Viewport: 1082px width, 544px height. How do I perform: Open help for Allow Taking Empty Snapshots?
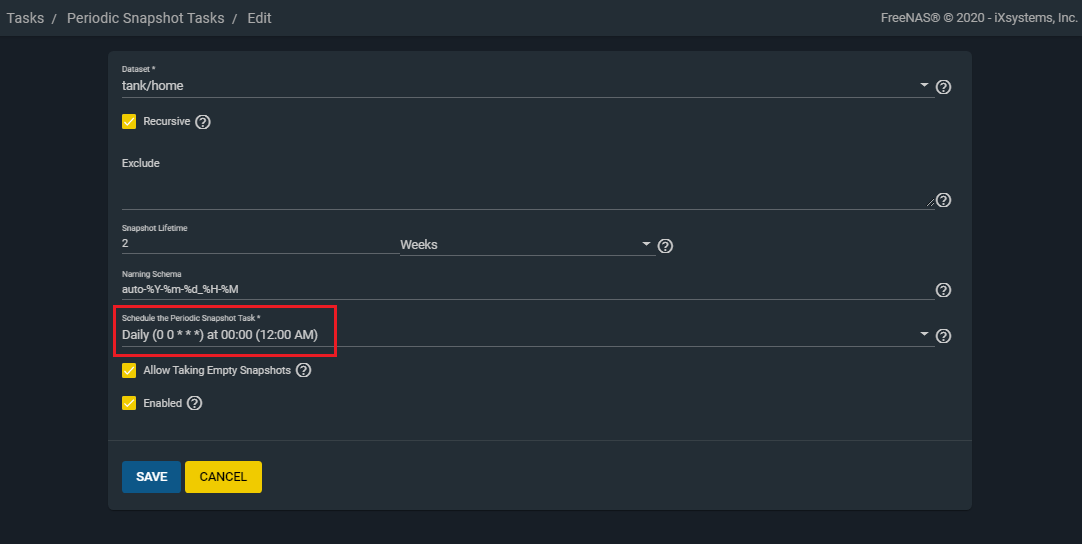click(x=303, y=370)
